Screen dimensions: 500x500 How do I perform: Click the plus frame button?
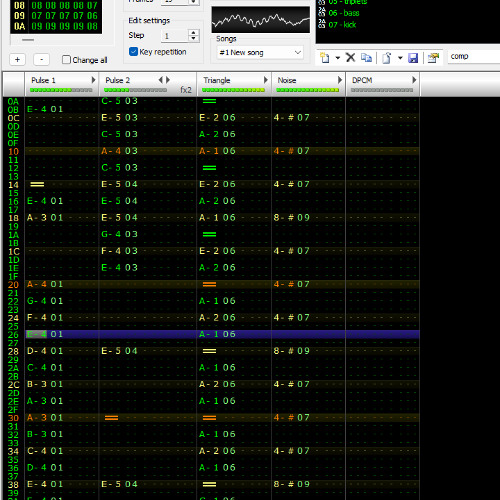(17, 60)
